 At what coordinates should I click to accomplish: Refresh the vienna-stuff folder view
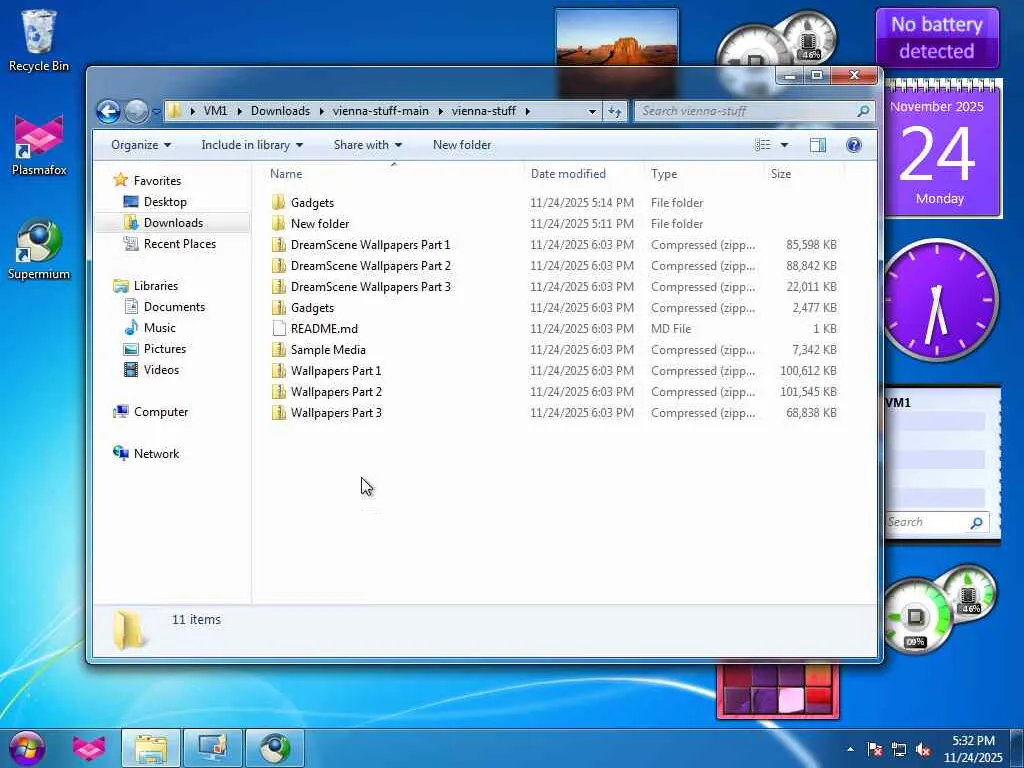pos(615,112)
